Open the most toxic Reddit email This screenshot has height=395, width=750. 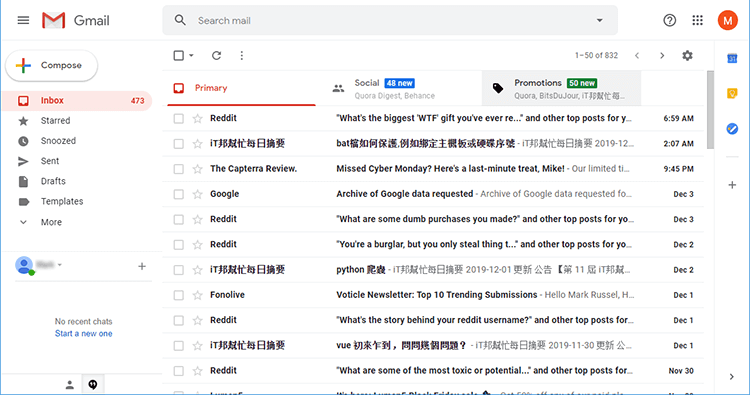tap(433, 371)
